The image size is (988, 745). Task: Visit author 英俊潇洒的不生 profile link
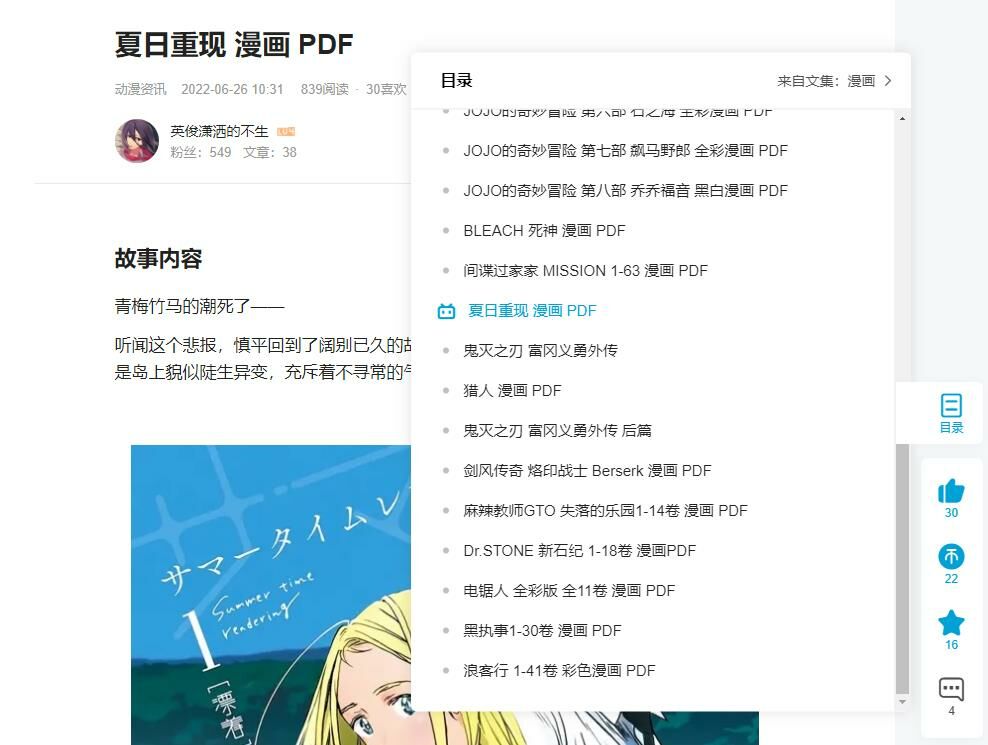click(x=219, y=131)
